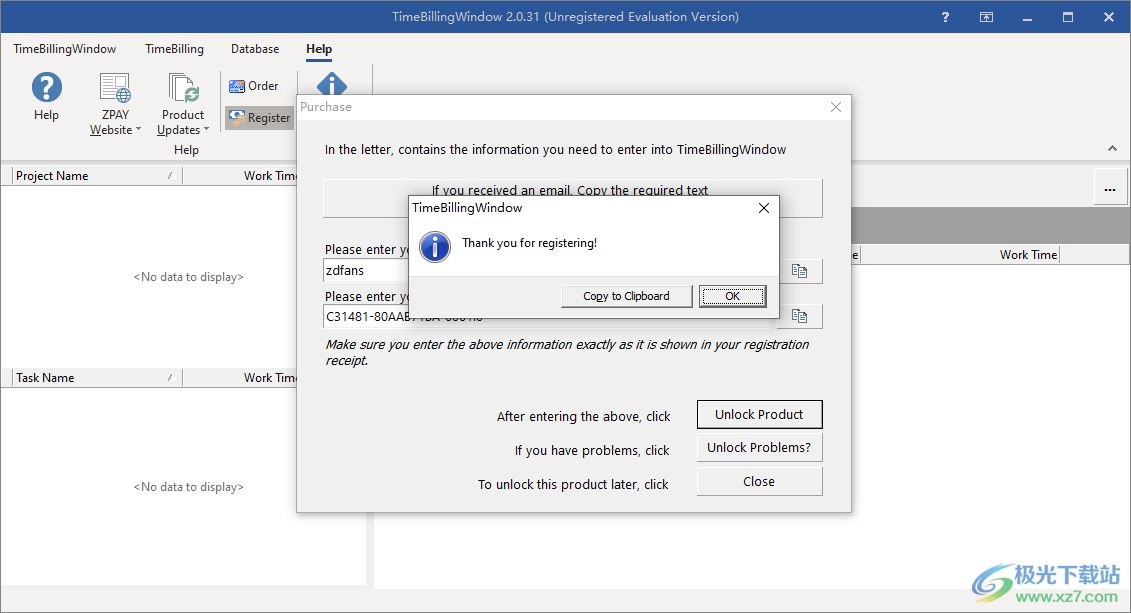Click the Register ribbon button

click(x=260, y=118)
